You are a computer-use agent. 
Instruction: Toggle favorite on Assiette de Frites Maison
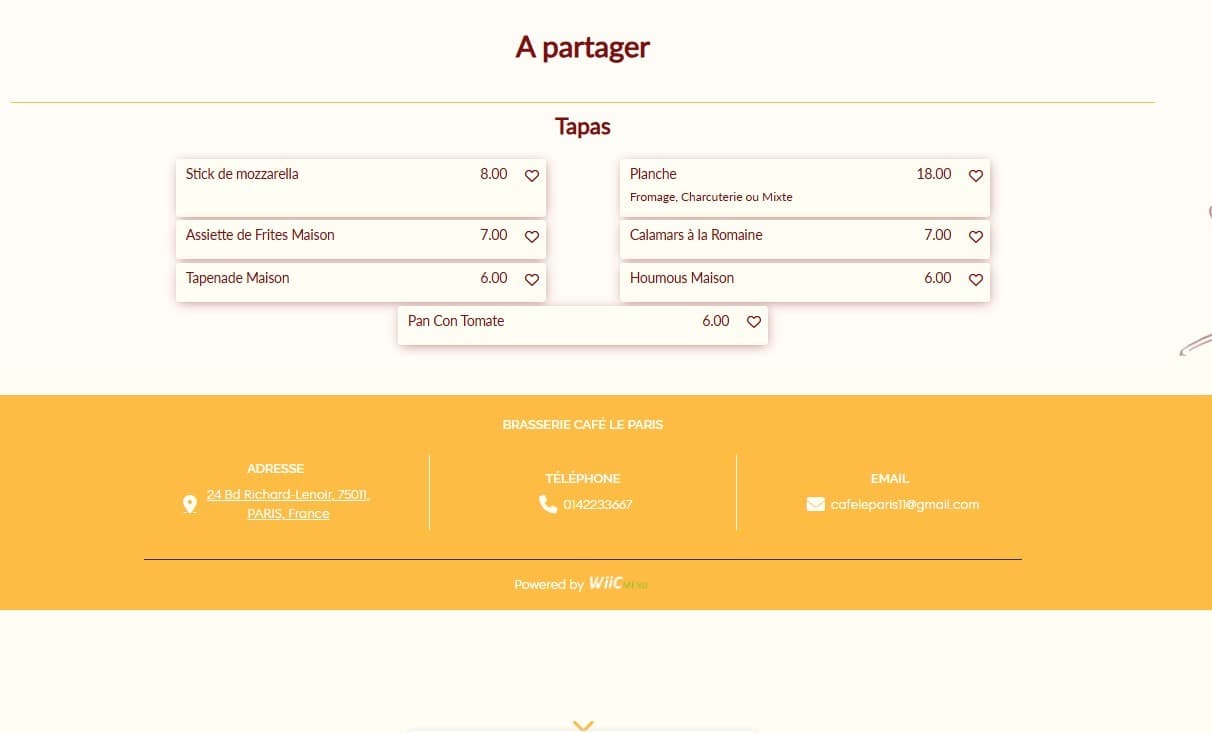[x=531, y=237]
